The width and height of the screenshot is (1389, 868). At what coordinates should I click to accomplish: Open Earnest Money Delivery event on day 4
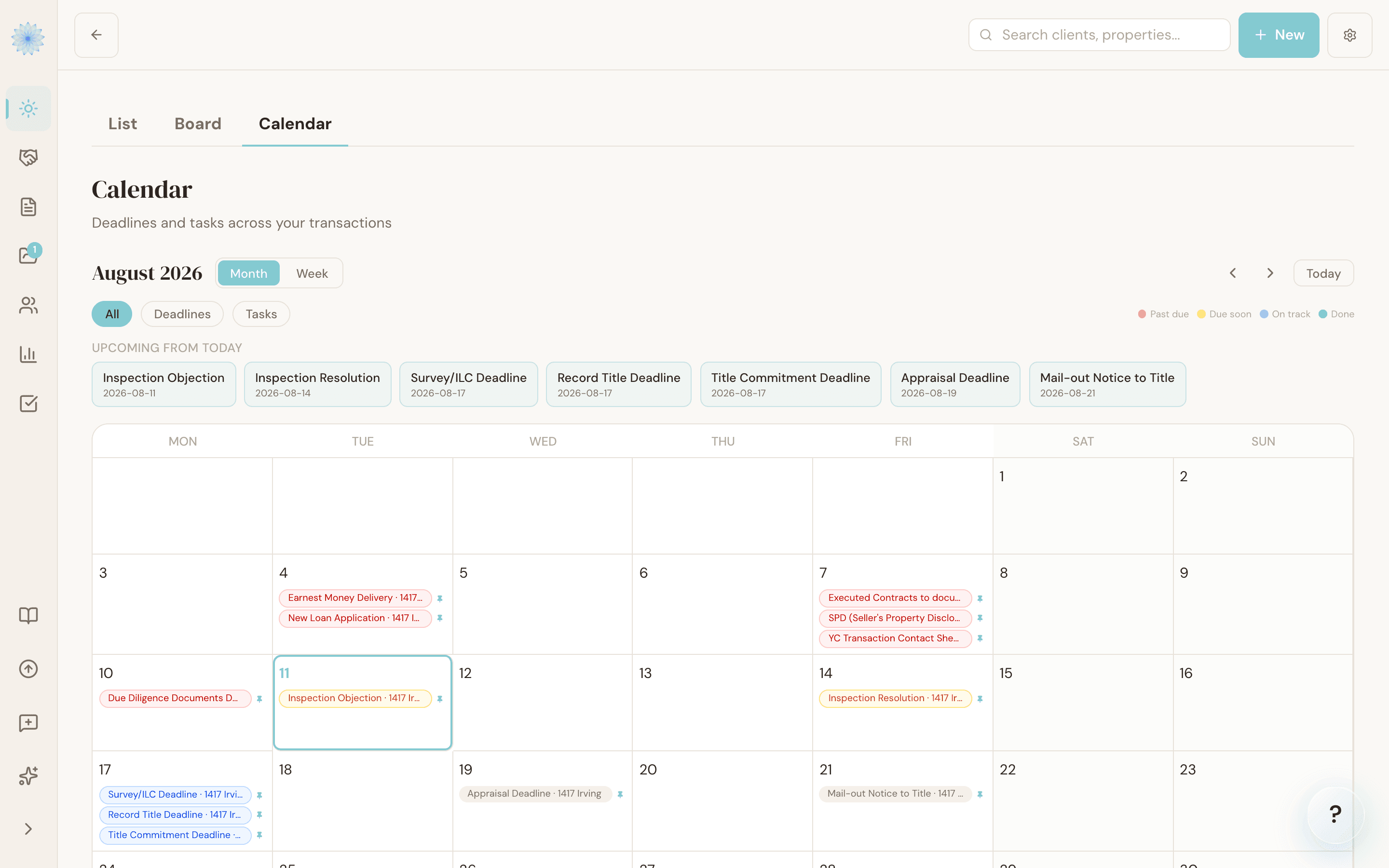355,598
